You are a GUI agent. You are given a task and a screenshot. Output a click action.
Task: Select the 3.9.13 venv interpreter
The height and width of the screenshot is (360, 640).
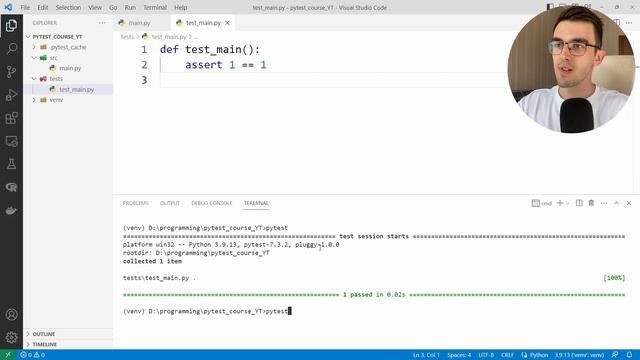click(x=579, y=355)
